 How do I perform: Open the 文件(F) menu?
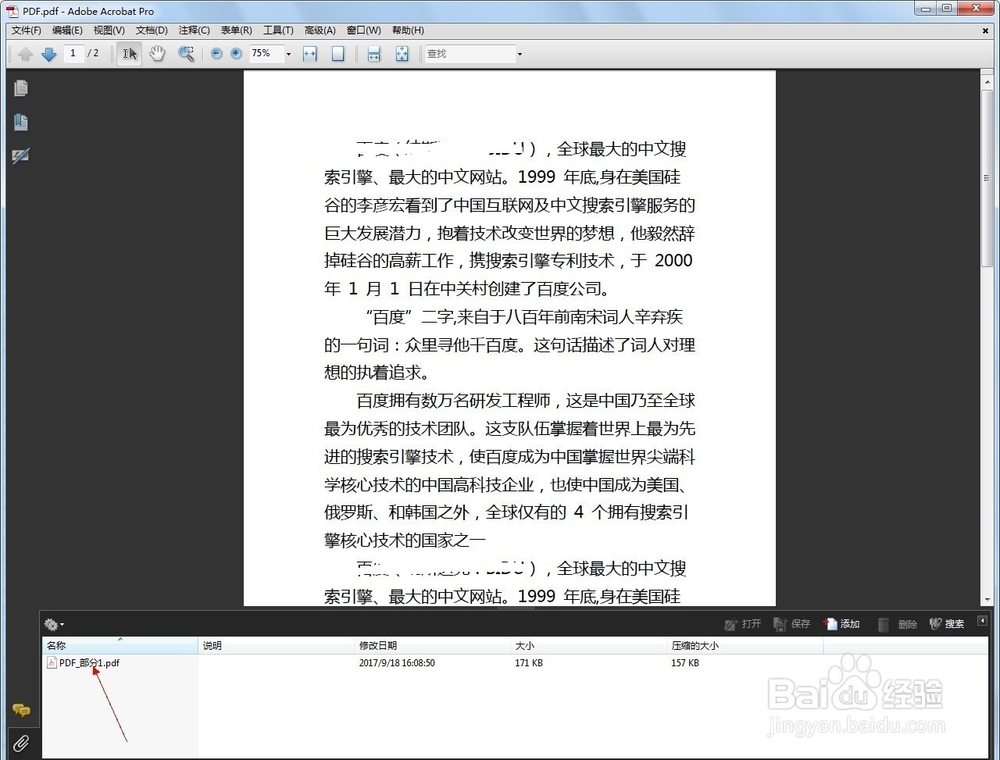pyautogui.click(x=26, y=30)
